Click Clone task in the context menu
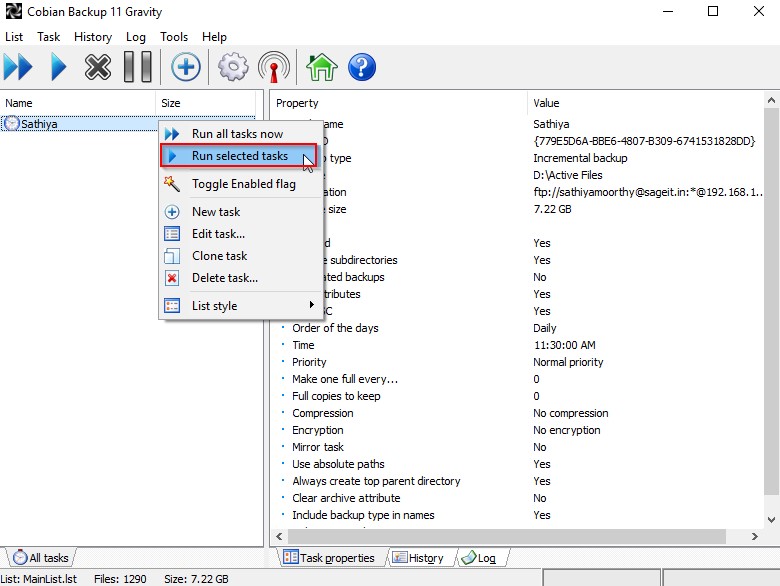 tap(219, 256)
